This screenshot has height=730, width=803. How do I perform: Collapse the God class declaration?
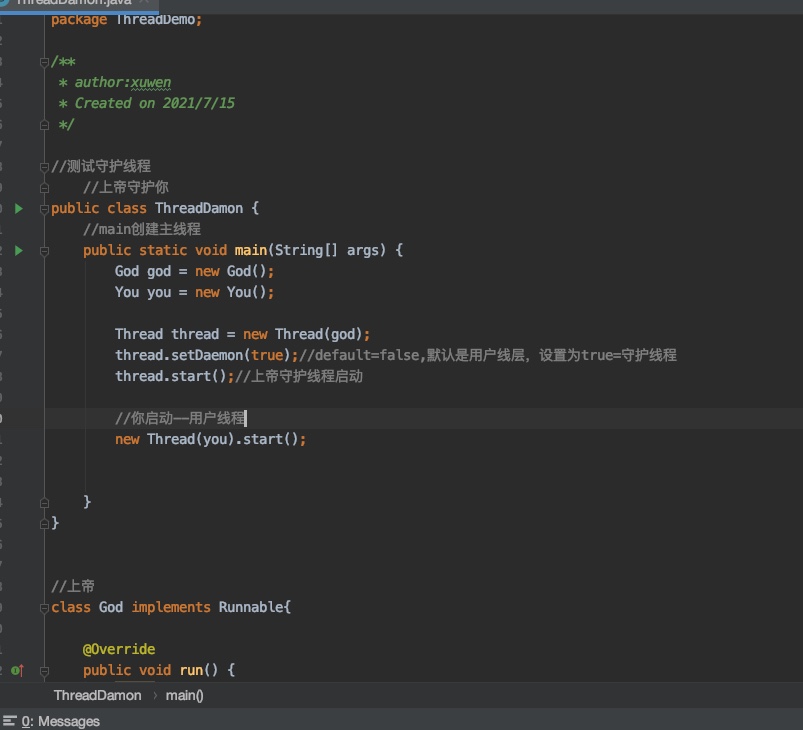(x=44, y=607)
